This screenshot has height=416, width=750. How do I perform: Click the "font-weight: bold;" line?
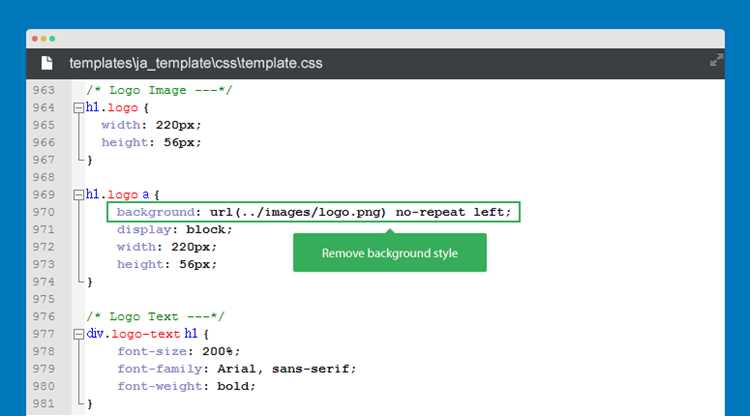[187, 386]
